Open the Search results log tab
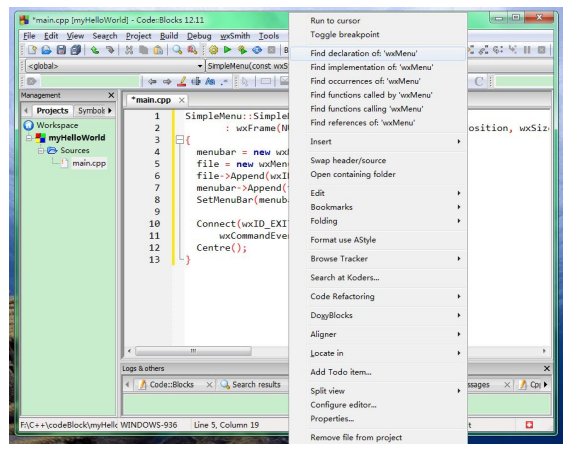Image resolution: width=568 pixels, height=449 pixels. coord(251,384)
